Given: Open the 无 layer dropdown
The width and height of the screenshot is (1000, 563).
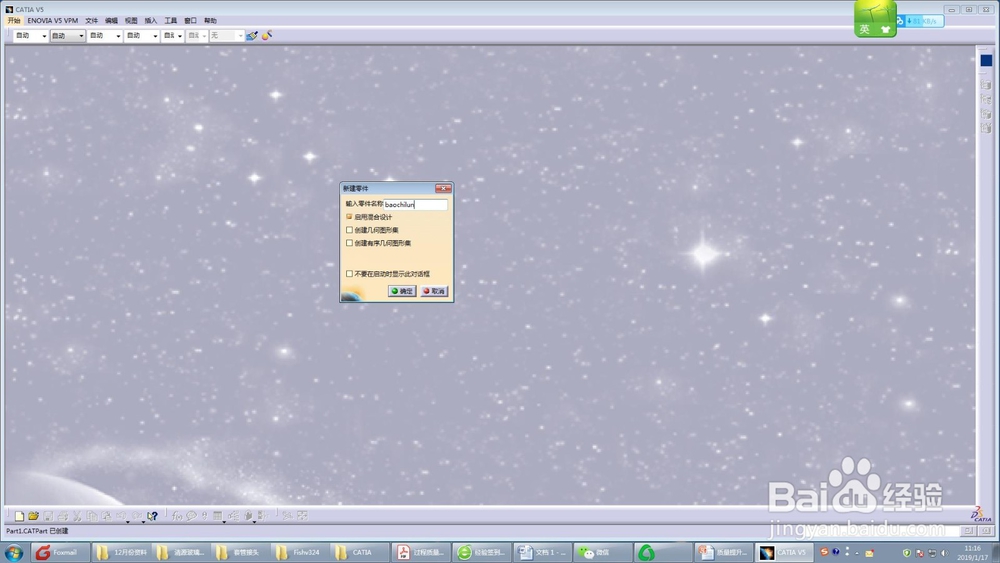Looking at the screenshot, I should [x=227, y=36].
